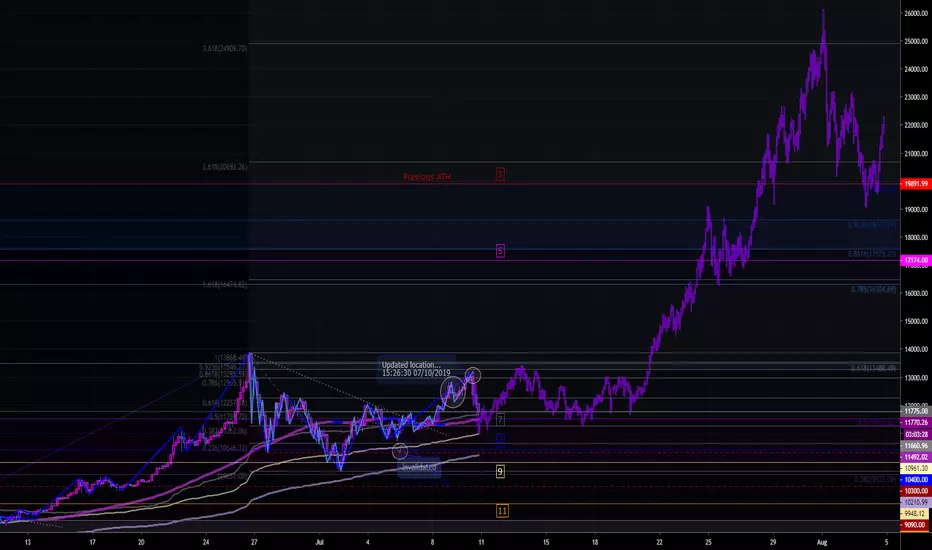This screenshot has height=550, width=932.
Task: Click the purple 11770.26 price tag
Action: click(x=915, y=423)
